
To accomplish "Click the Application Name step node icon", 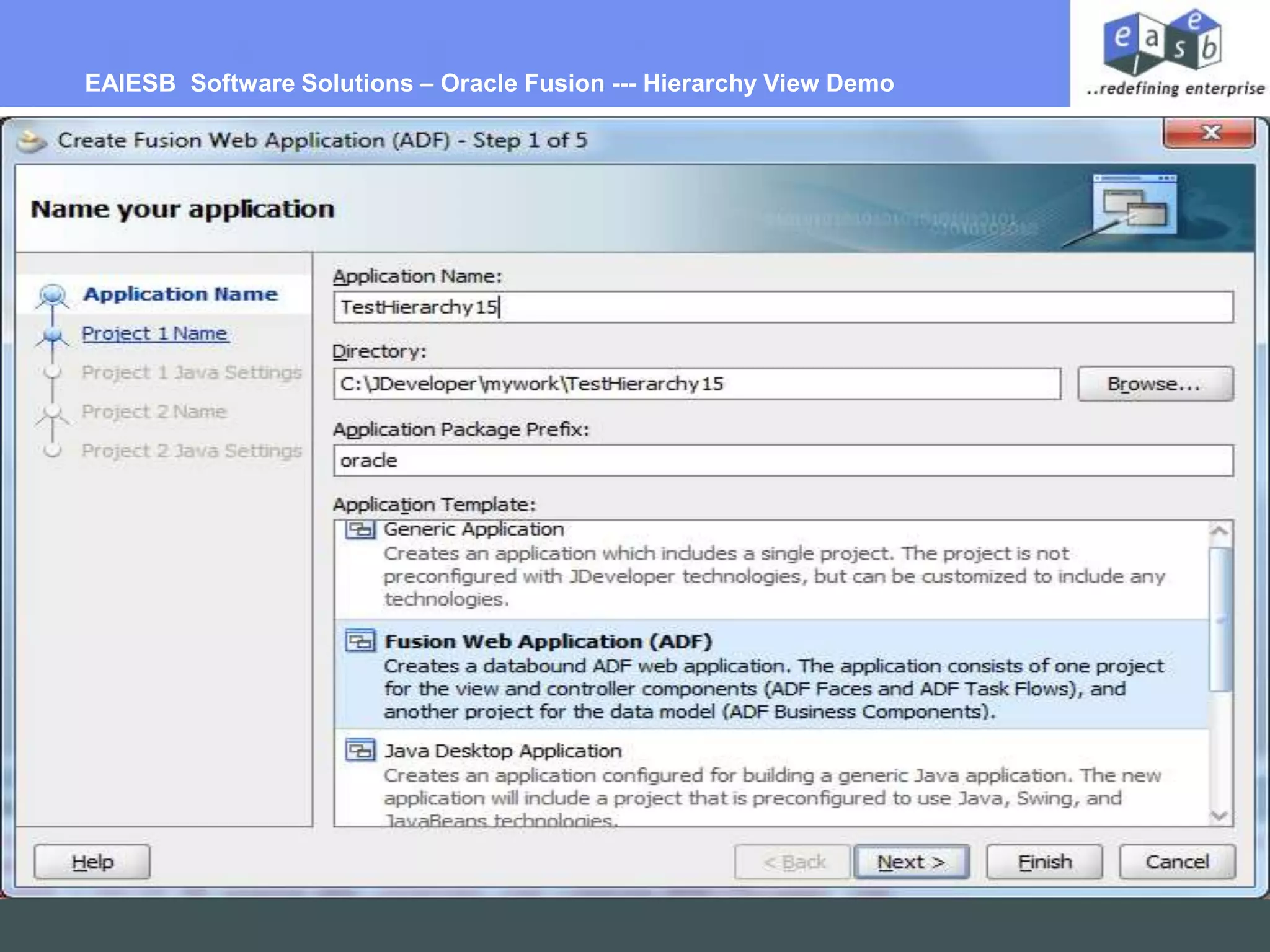I will coord(53,294).
